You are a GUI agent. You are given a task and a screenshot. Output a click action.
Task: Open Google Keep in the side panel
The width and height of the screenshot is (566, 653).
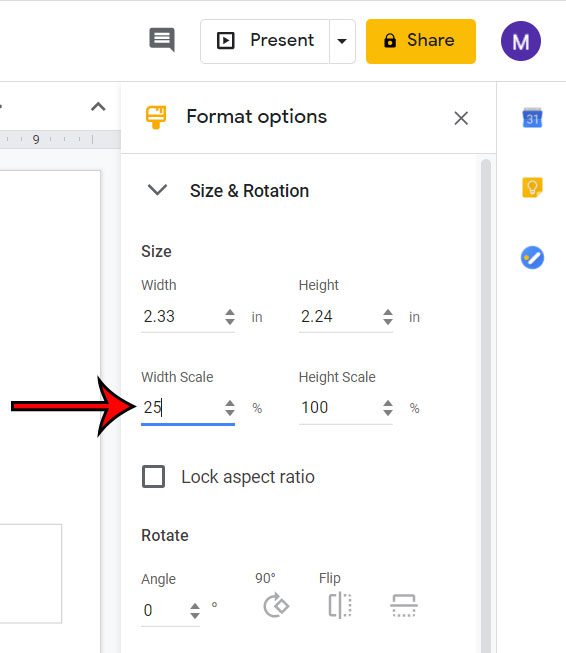point(532,187)
